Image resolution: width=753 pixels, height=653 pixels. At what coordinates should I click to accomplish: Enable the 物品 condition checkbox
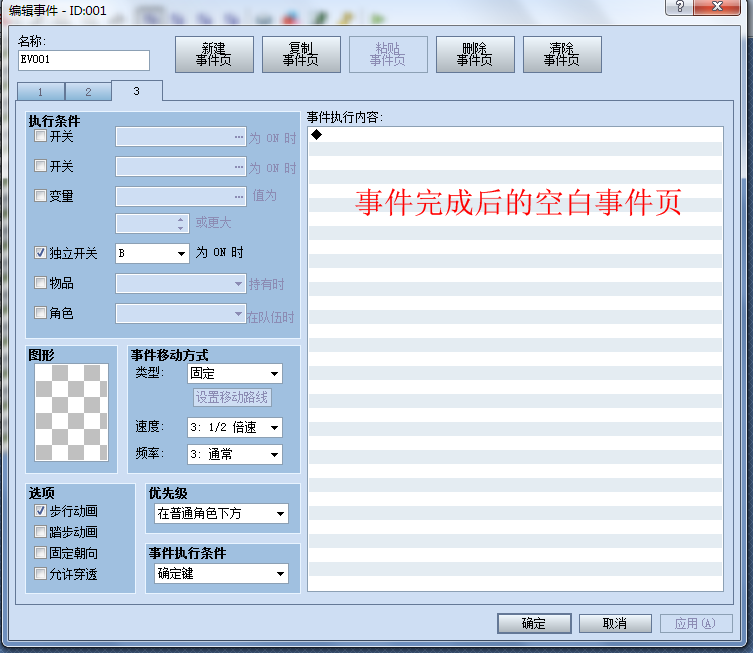pos(40,282)
